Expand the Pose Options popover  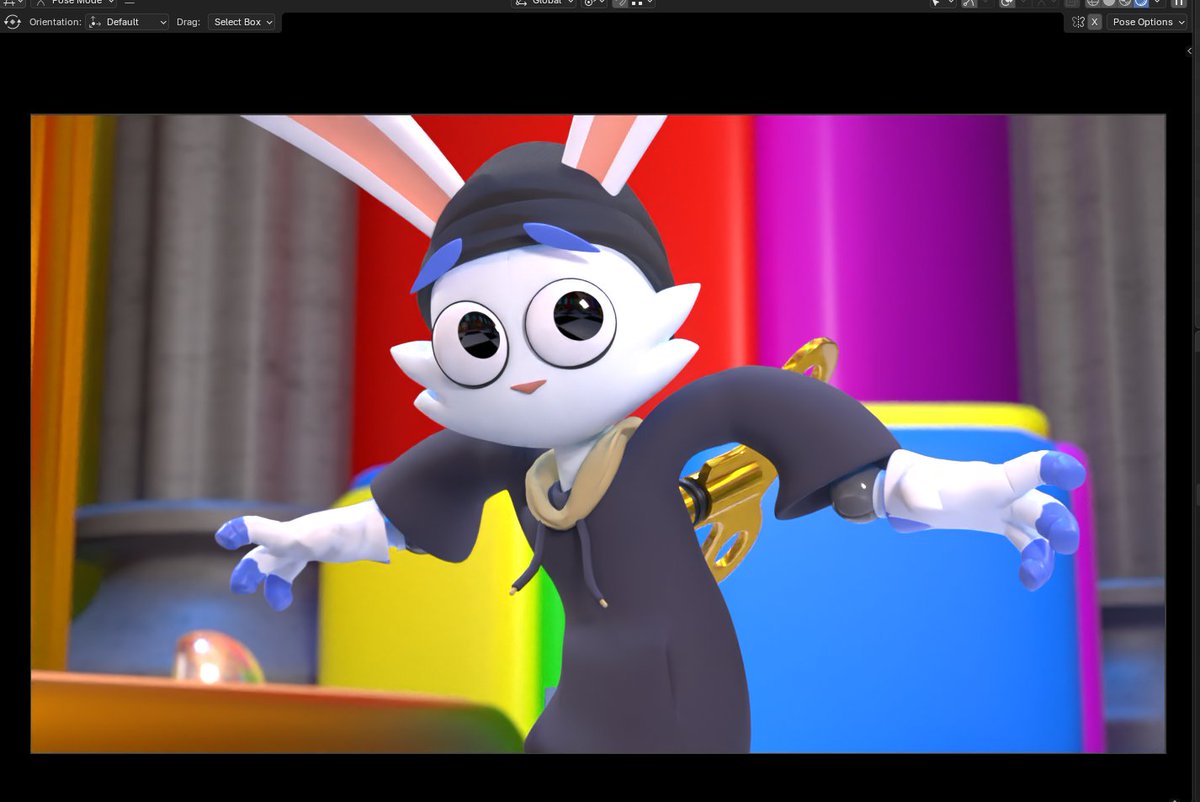click(1147, 22)
